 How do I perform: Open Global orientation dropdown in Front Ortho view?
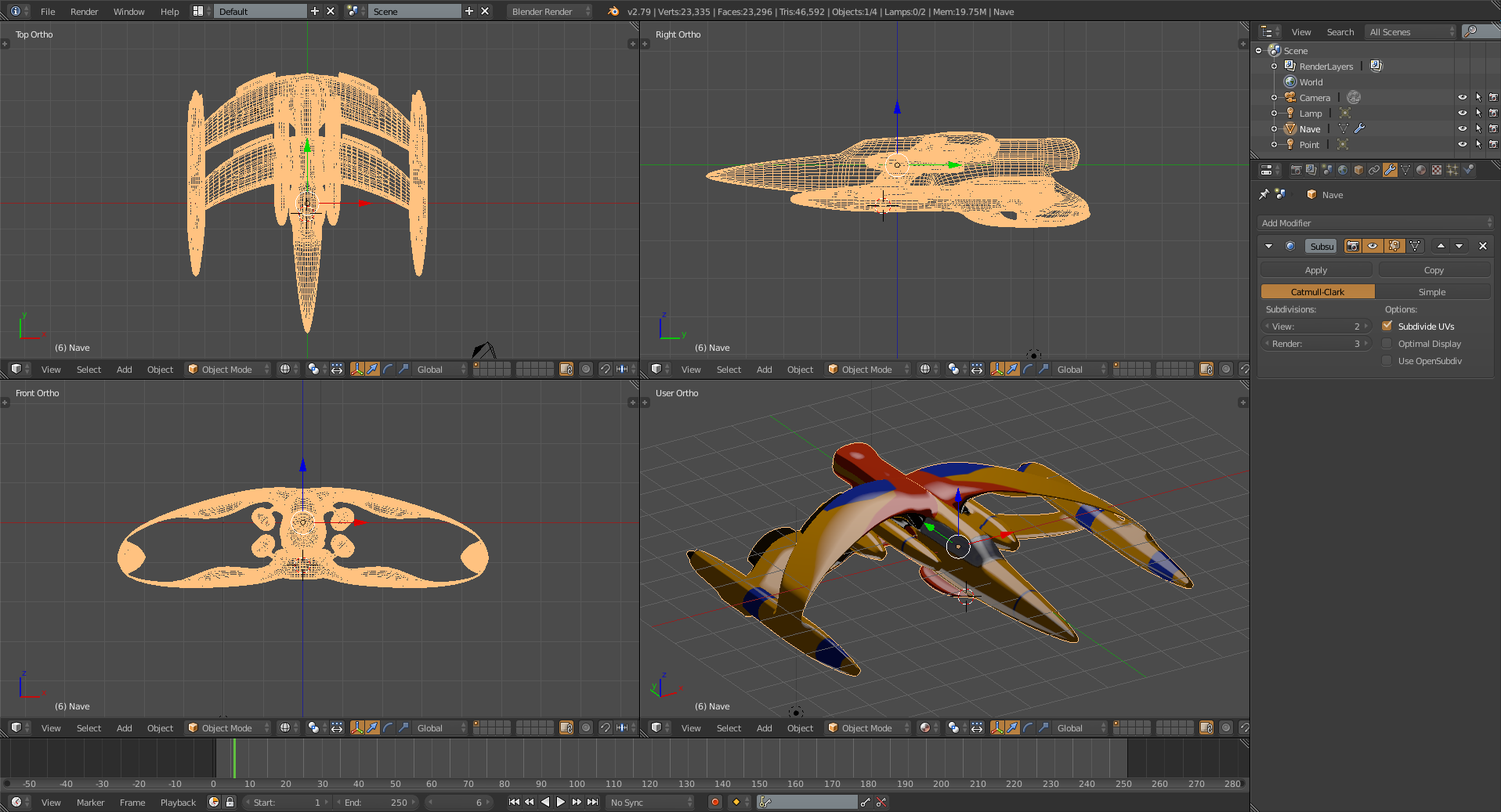[x=441, y=727]
